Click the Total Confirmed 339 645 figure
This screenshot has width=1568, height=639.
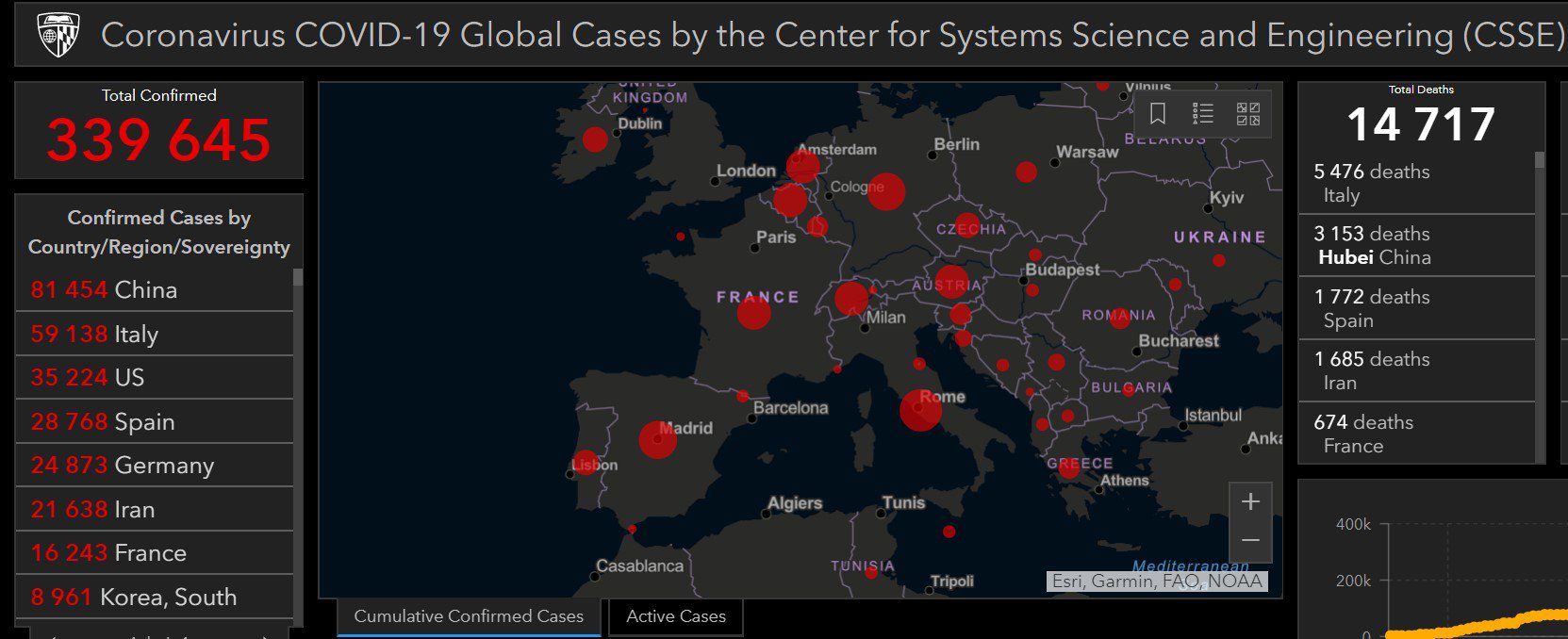click(159, 139)
